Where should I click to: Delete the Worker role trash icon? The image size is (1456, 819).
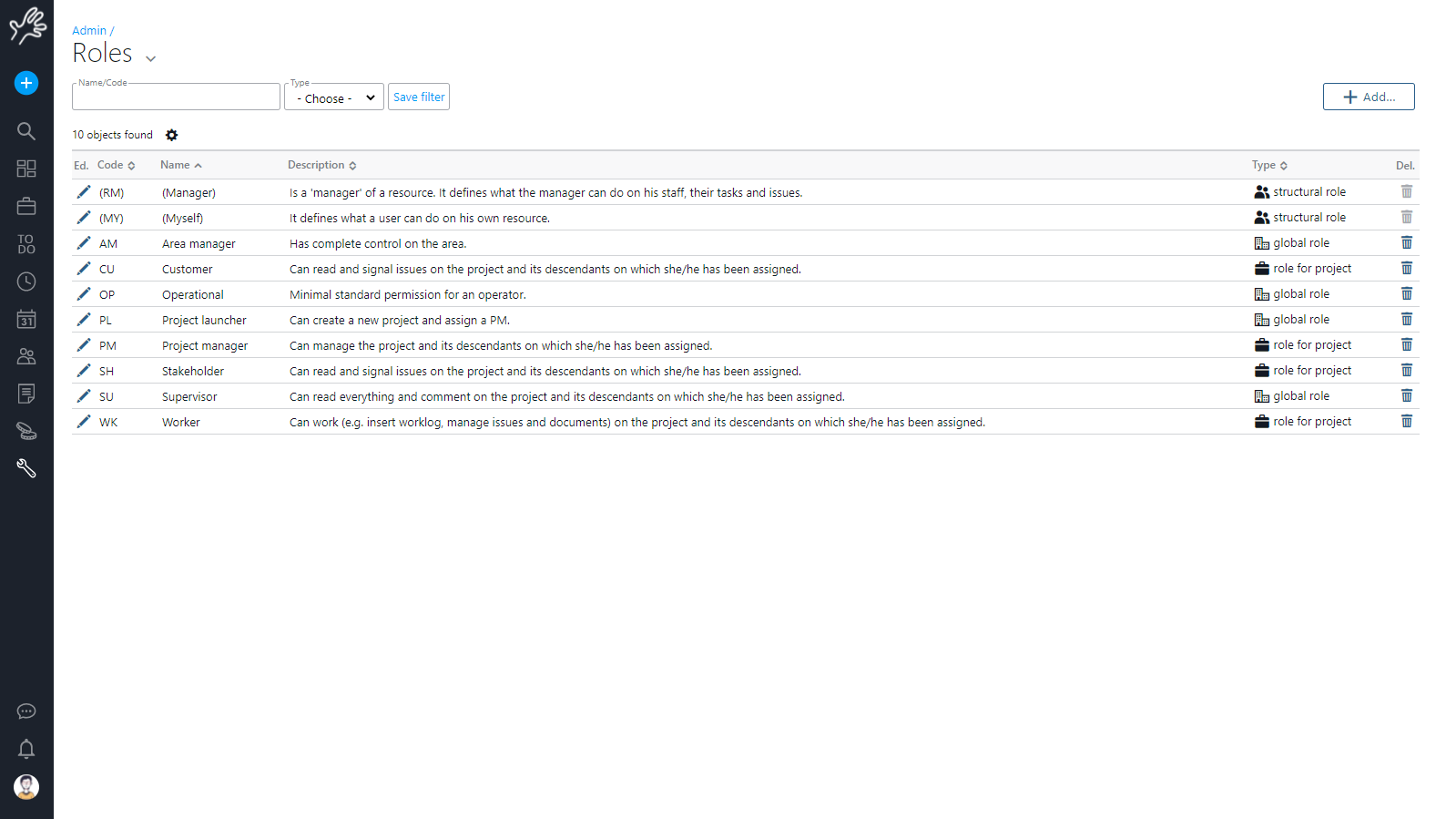click(x=1406, y=422)
